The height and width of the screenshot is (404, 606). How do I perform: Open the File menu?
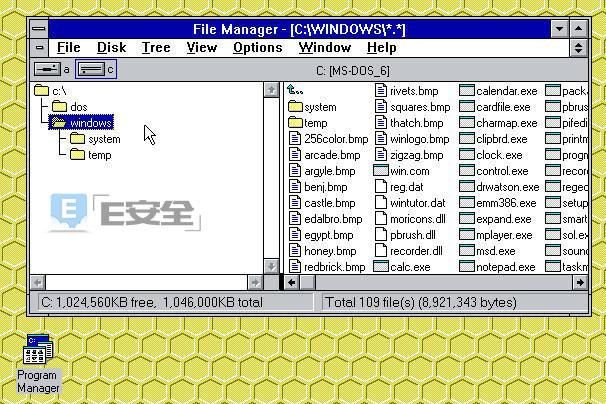69,48
